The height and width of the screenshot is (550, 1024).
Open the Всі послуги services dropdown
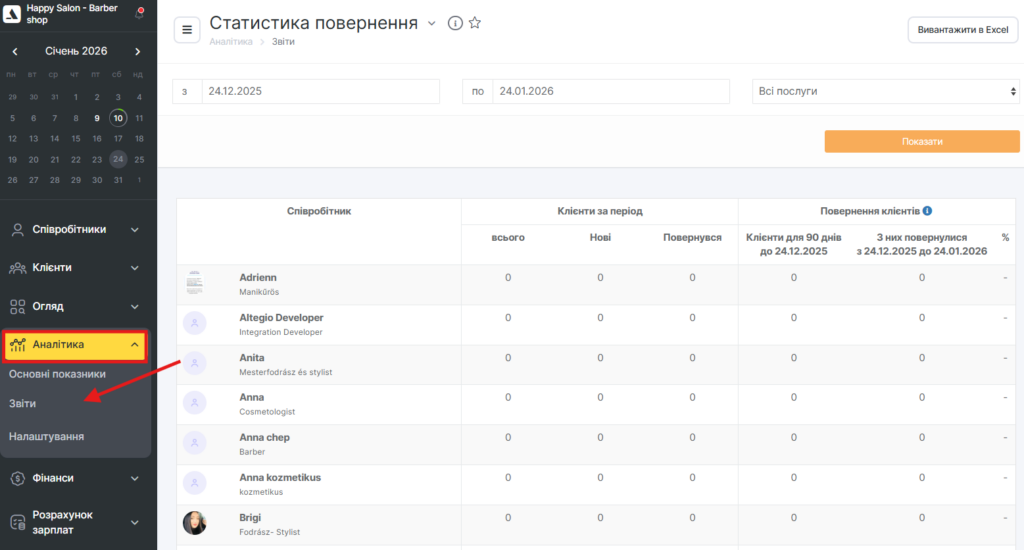[885, 91]
